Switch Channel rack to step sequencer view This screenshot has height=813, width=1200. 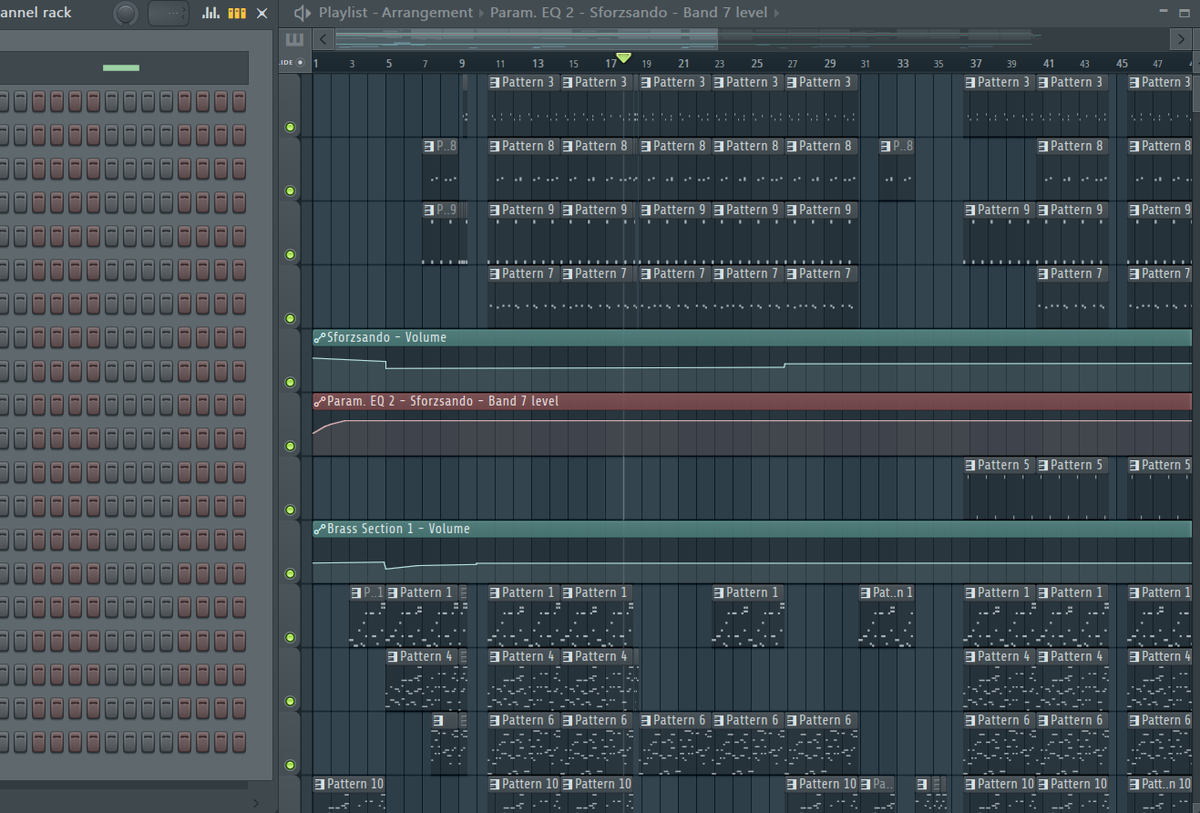(237, 13)
